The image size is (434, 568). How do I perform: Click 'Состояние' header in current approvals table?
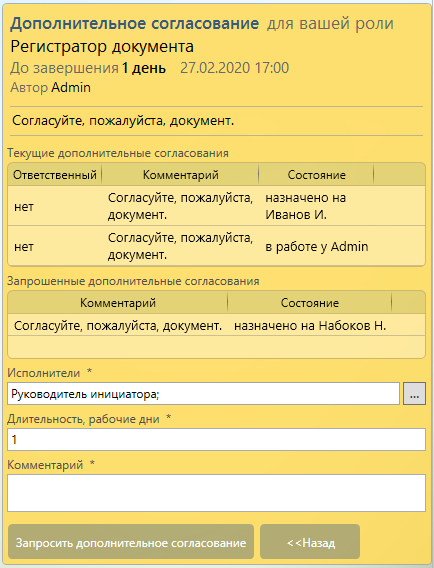click(316, 175)
